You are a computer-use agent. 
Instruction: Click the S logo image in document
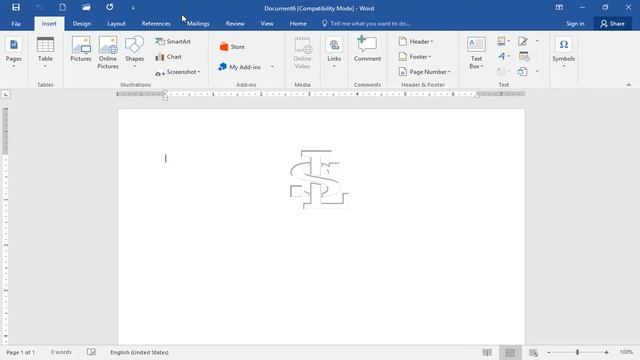(x=319, y=180)
